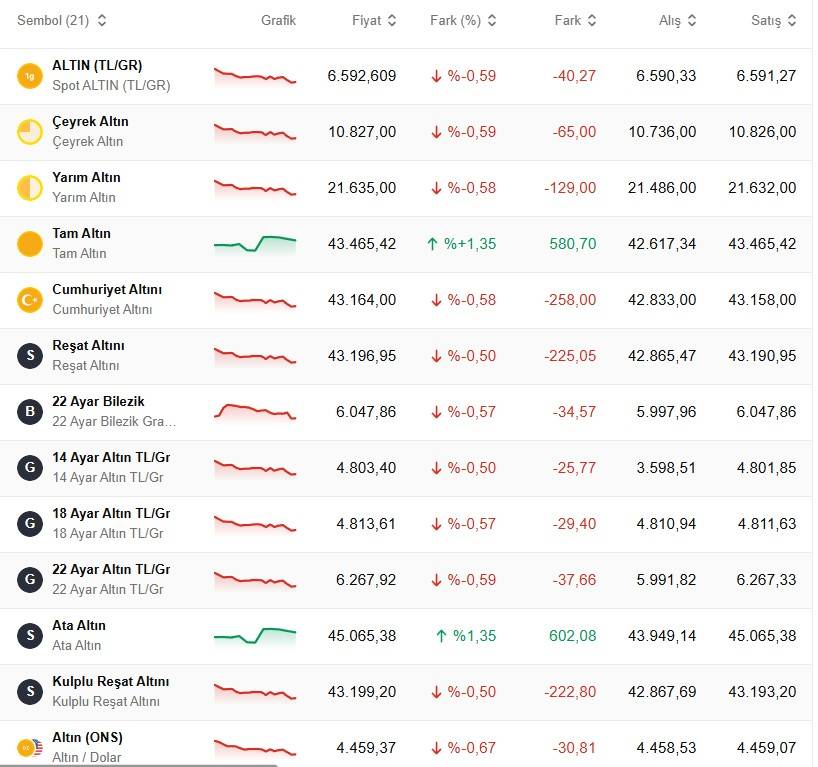Click the 22 Ayar Altın TL/Gr G icon

pyautogui.click(x=30, y=580)
